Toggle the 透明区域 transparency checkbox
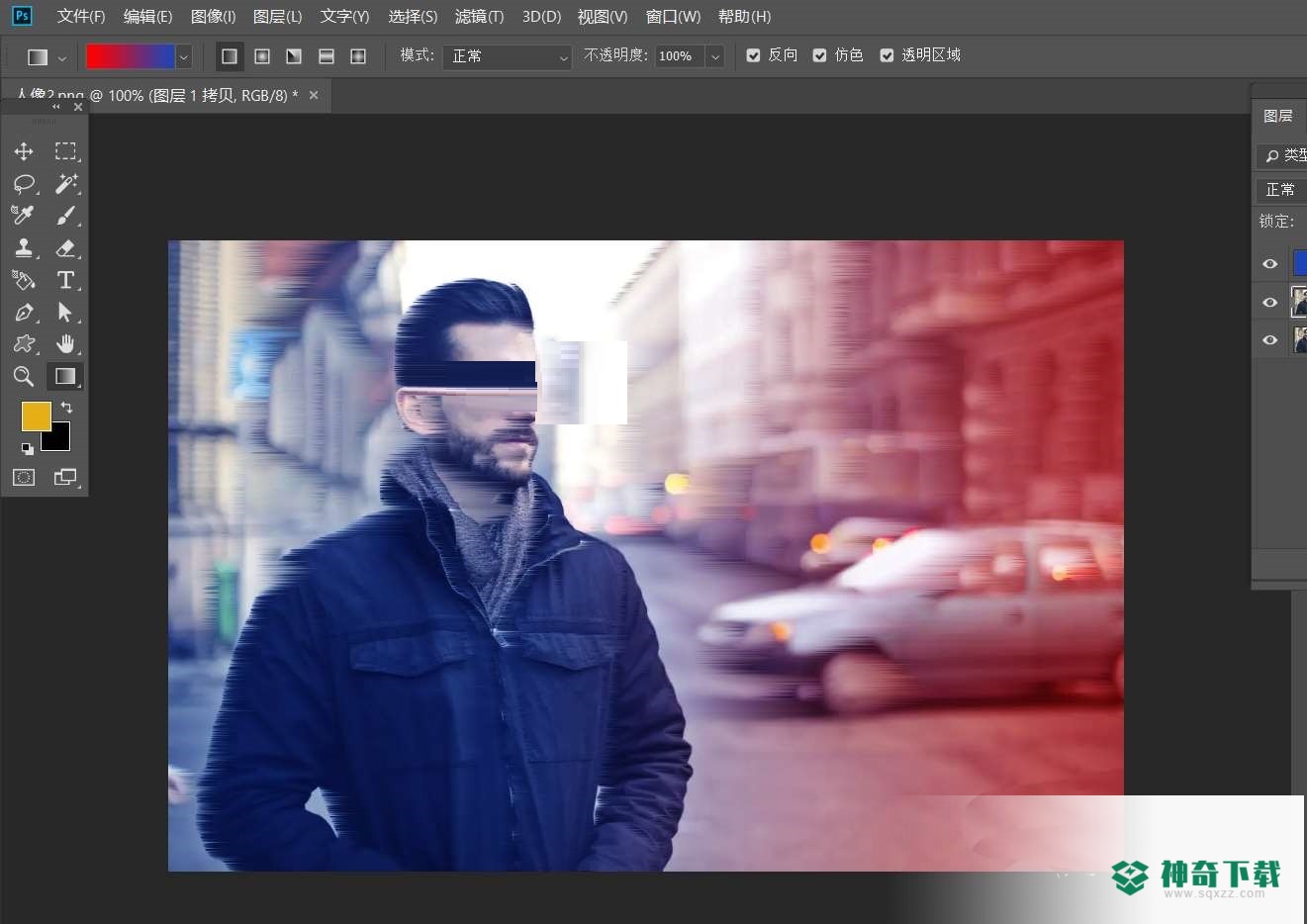The image size is (1307, 924). (x=887, y=55)
